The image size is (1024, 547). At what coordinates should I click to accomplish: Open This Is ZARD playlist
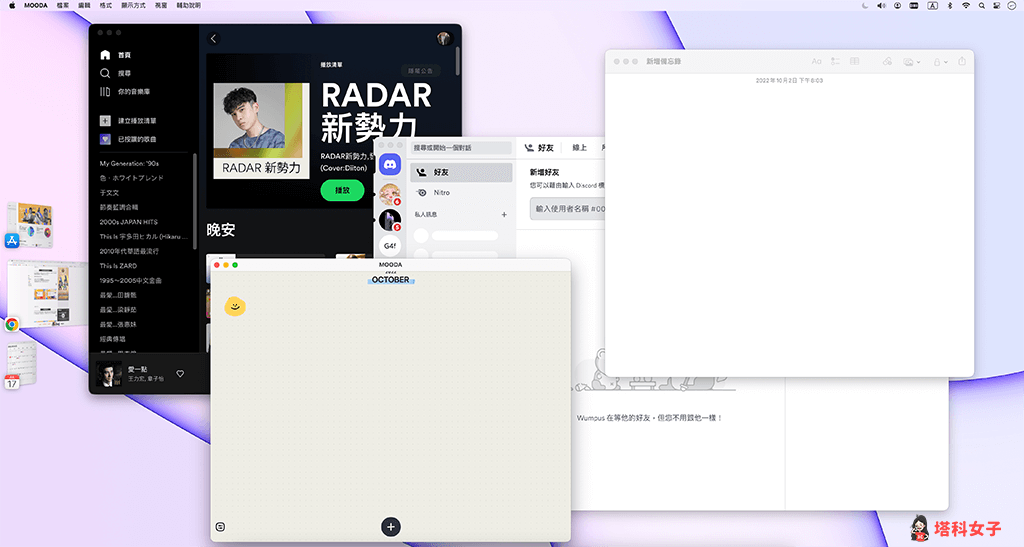point(118,266)
